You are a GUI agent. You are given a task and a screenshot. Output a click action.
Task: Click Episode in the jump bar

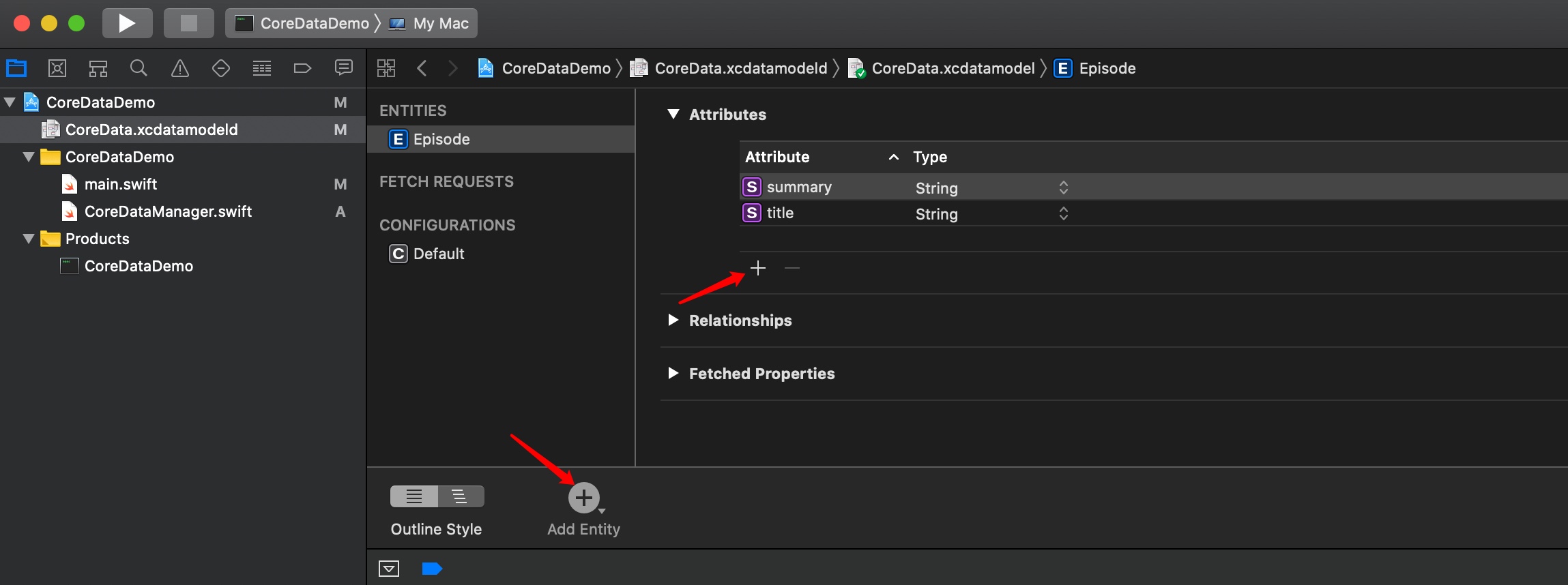[1095, 68]
